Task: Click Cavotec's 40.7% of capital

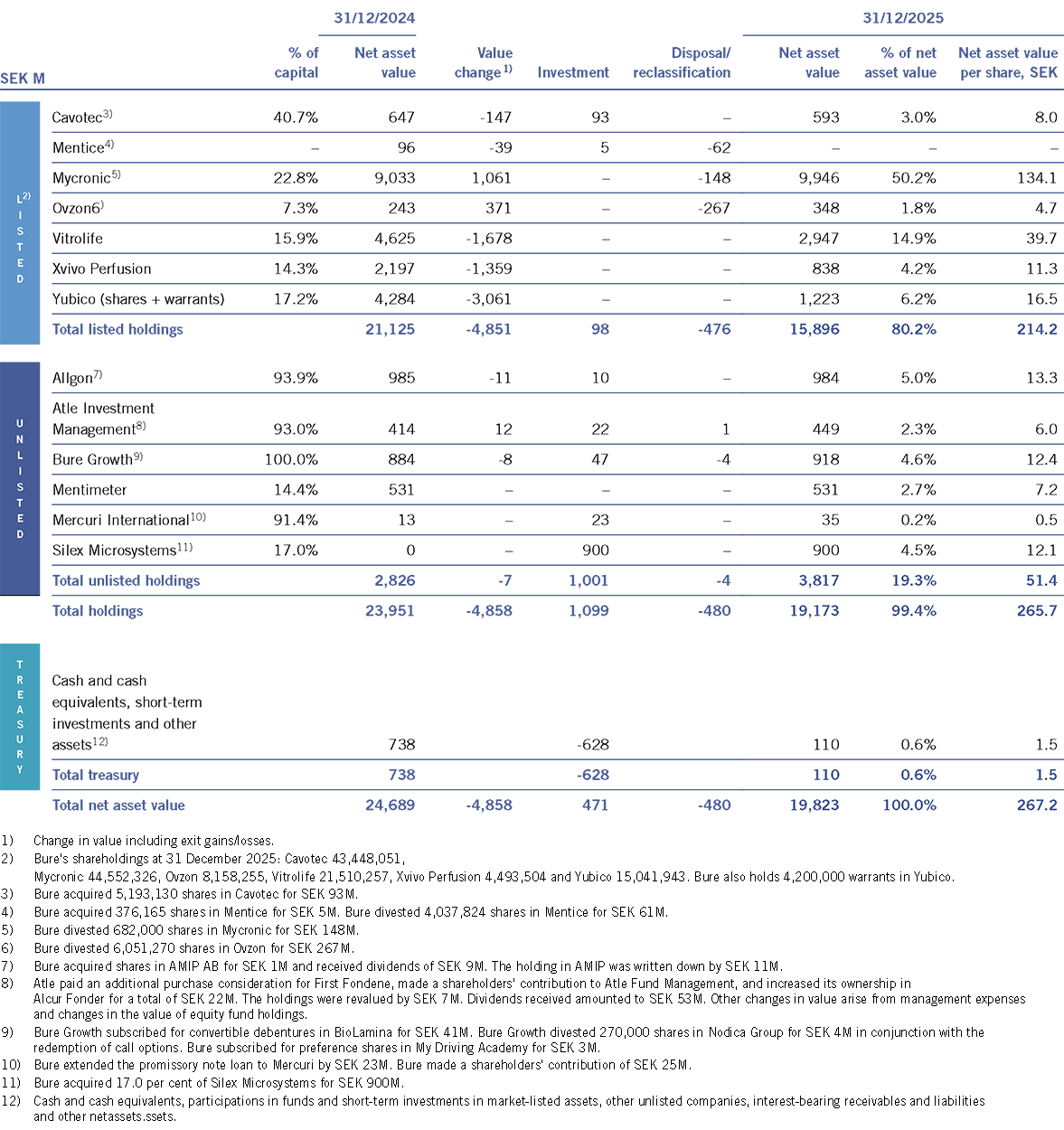Action: tap(296, 118)
